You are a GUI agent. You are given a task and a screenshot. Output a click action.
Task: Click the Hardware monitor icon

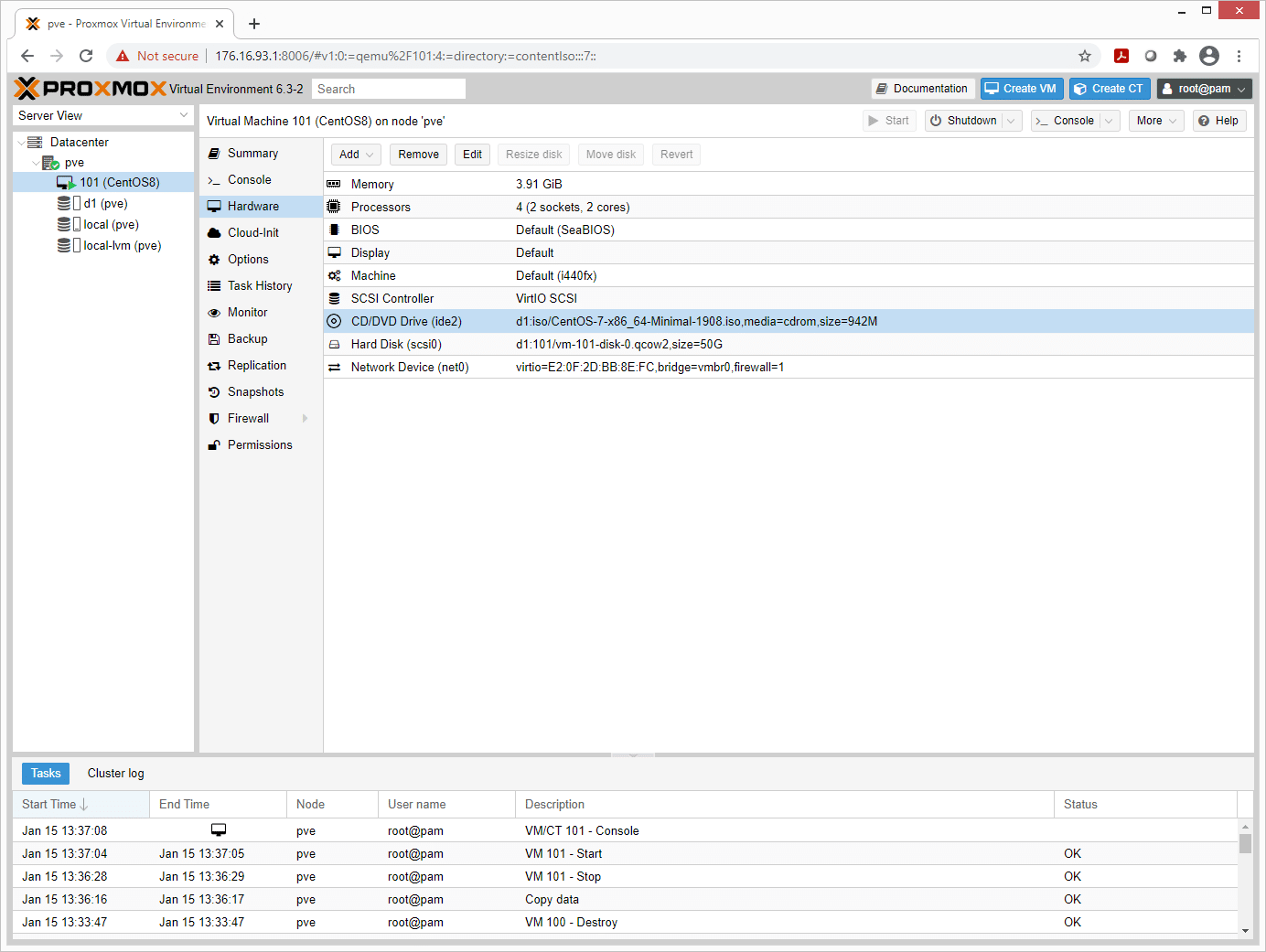(214, 207)
